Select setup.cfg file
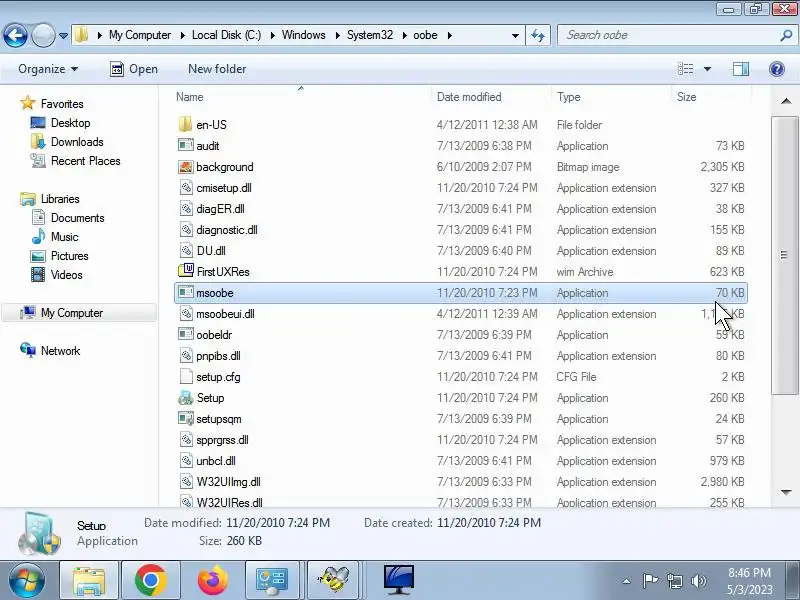Viewport: 800px width, 600px height. [x=461, y=377]
